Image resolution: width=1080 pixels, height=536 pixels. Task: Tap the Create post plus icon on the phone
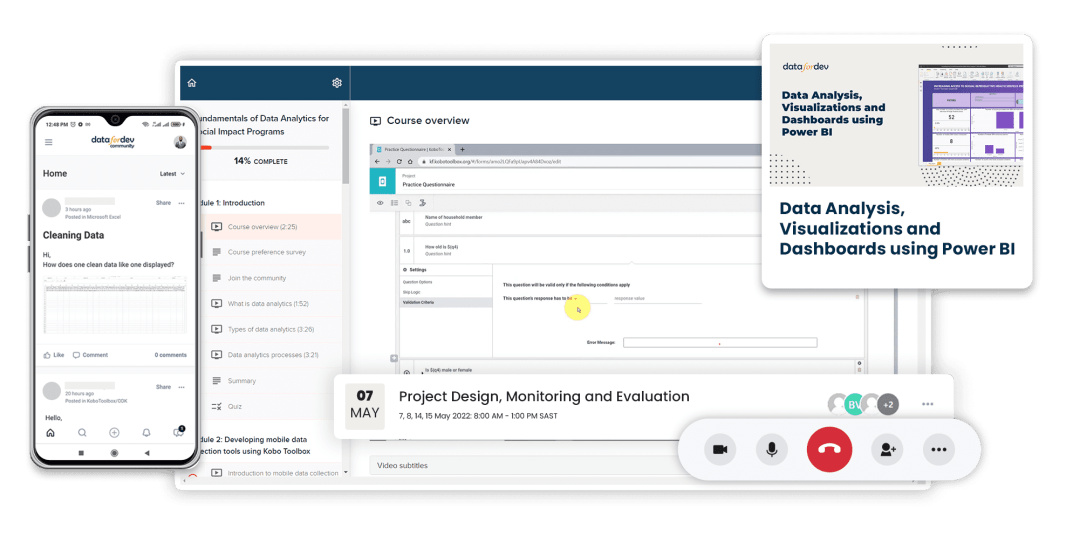pyautogui.click(x=114, y=433)
